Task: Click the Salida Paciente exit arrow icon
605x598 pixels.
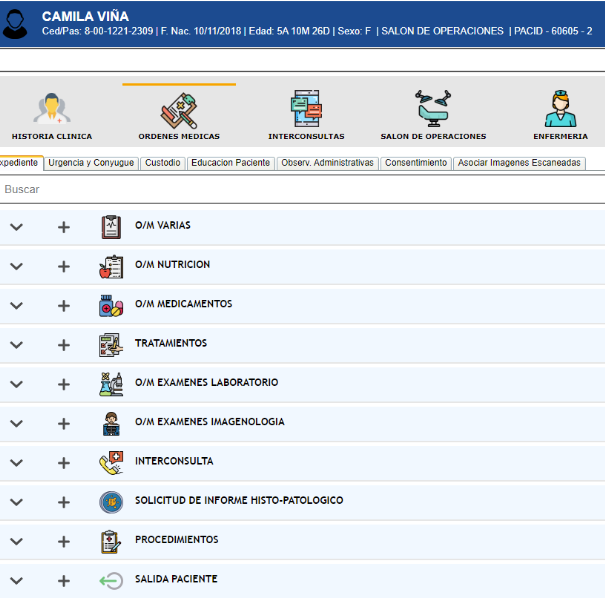Action: click(111, 580)
